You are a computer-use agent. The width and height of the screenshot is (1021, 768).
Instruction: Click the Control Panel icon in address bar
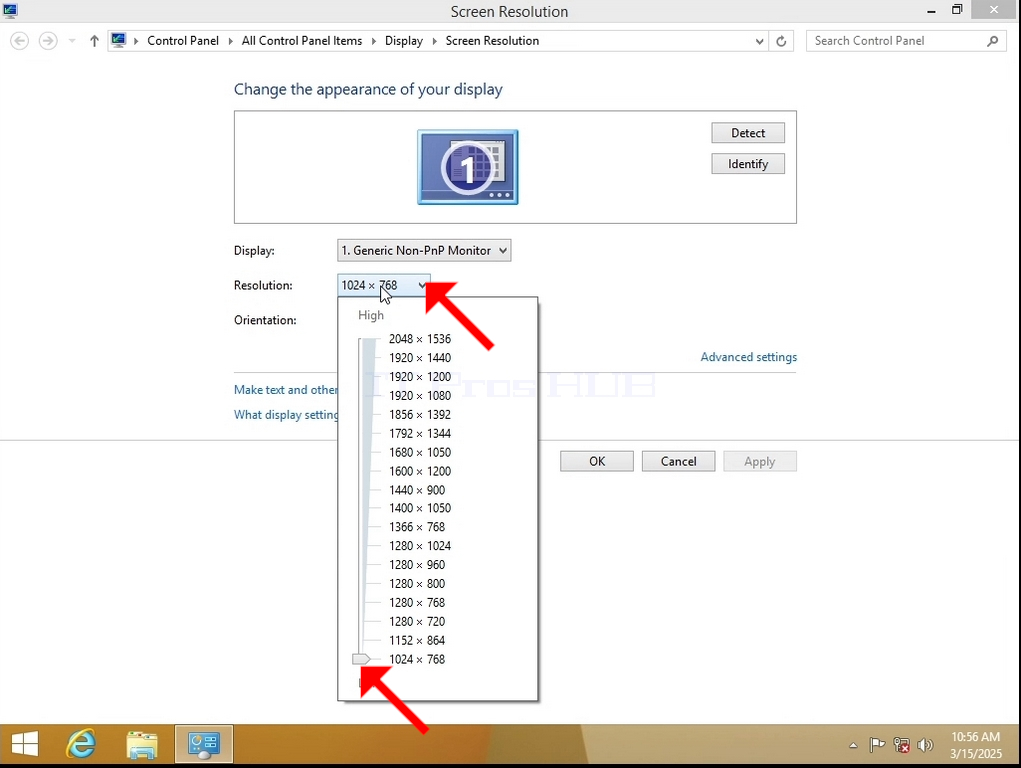click(x=119, y=40)
